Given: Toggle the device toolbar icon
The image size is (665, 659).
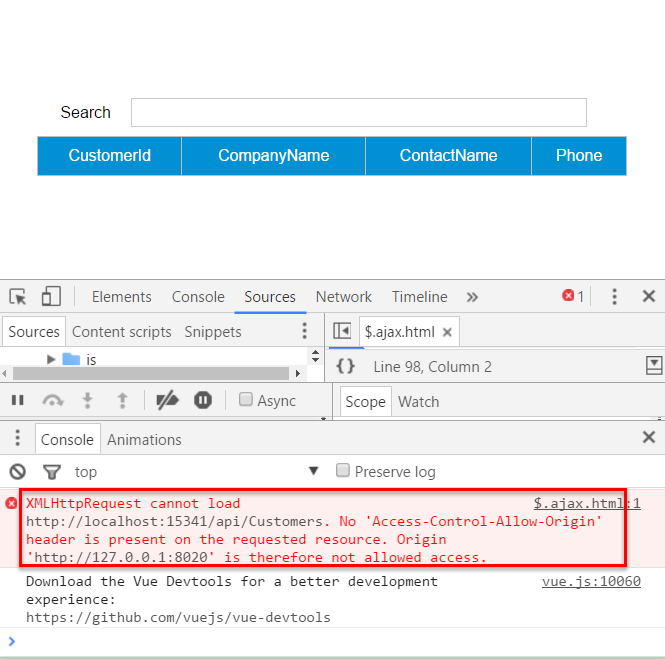Looking at the screenshot, I should coord(51,297).
